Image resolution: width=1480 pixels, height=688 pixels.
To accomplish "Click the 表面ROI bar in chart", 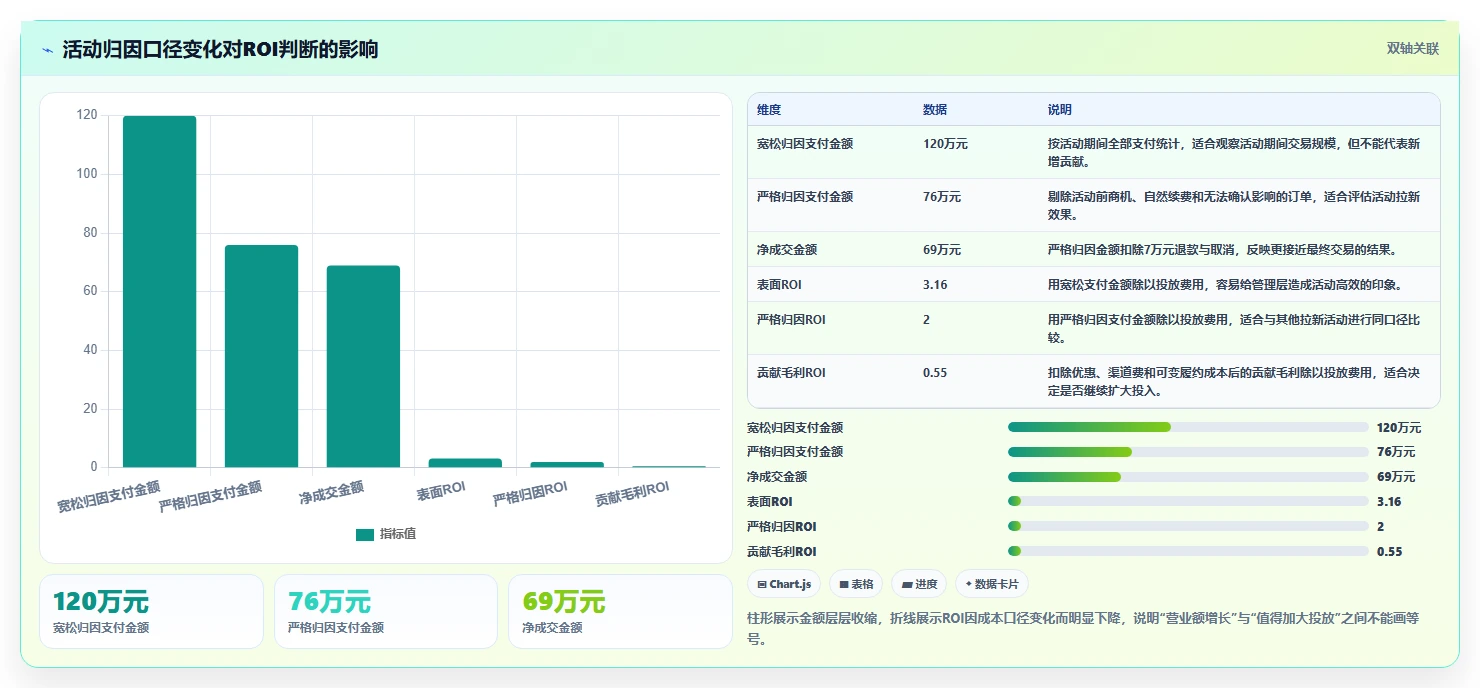I will coord(465,463).
